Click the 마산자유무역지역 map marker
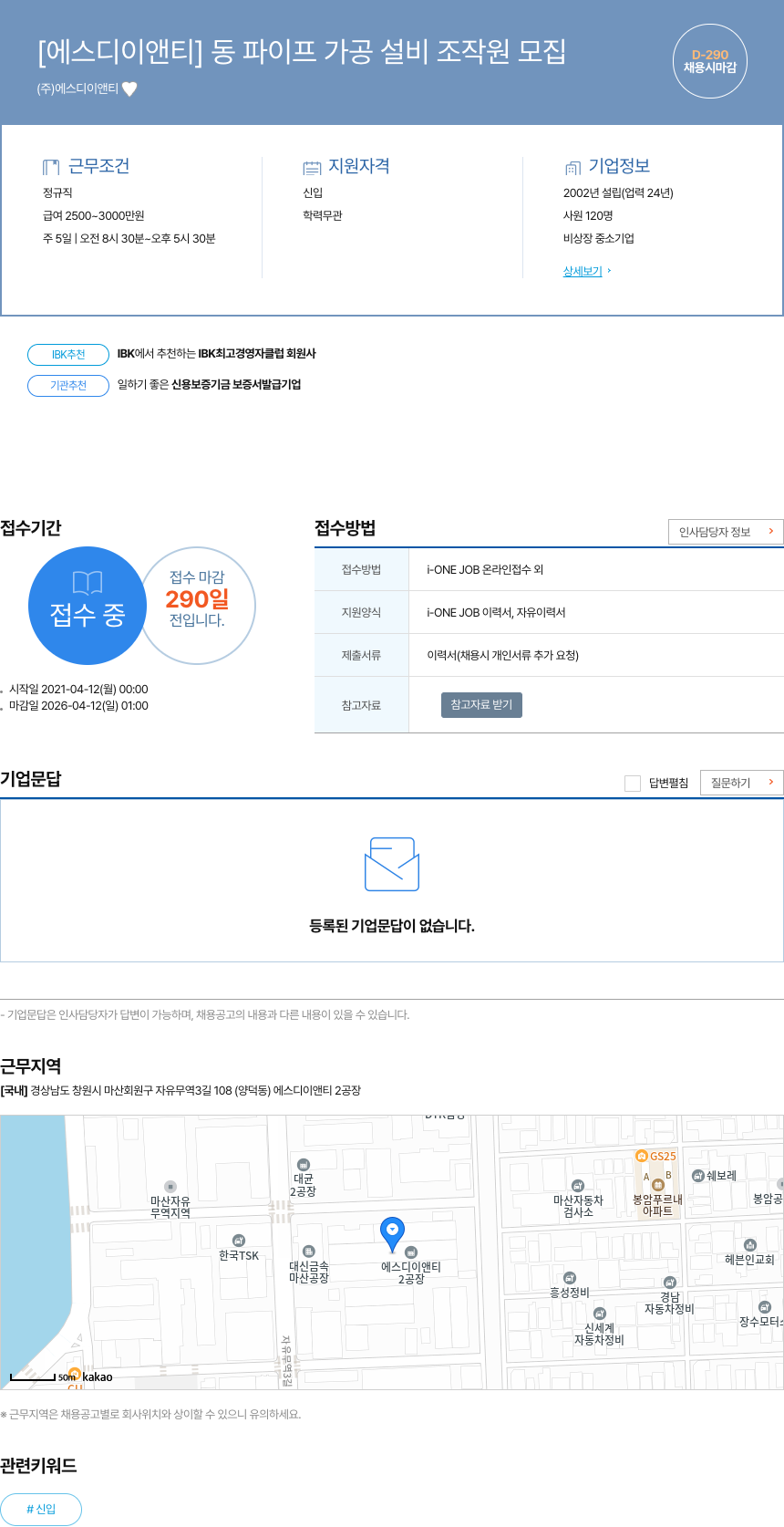This screenshot has width=784, height=1527. 170,1187
